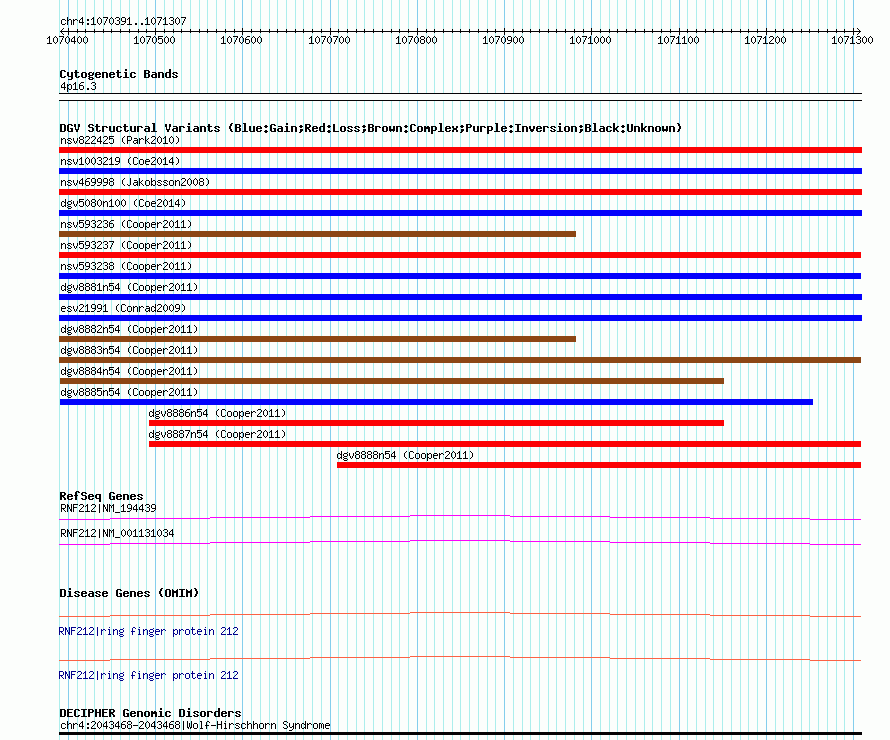Open the second RNF212|ring finger protein 212 link
Image resolution: width=890 pixels, height=740 pixels.
point(149,675)
